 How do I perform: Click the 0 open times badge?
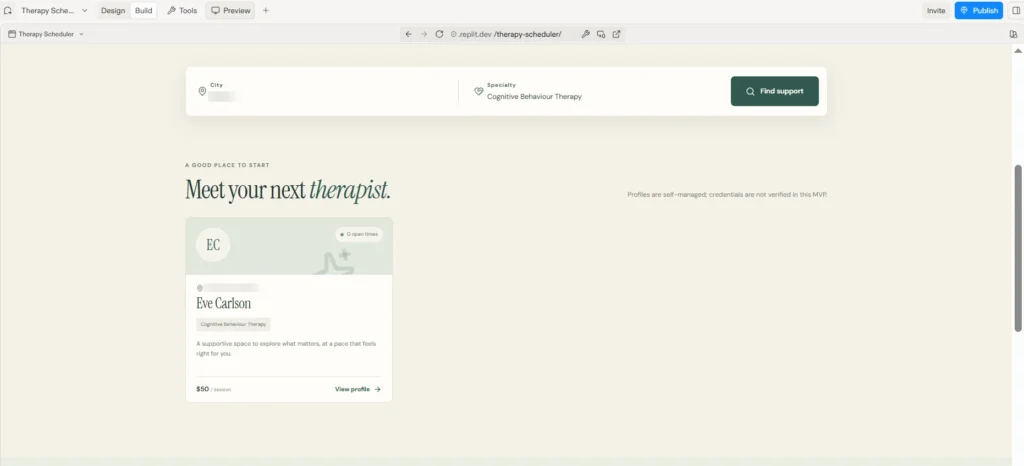(359, 234)
